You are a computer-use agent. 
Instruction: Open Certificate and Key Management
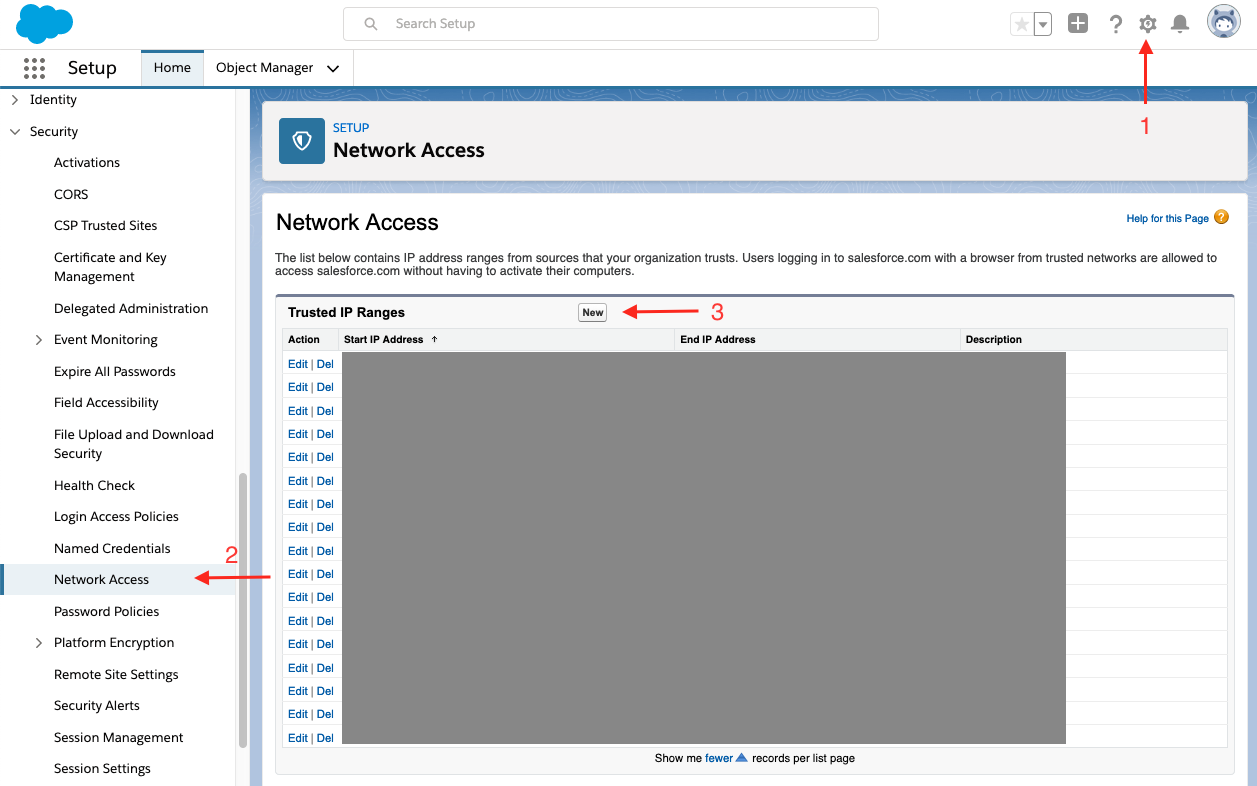tap(110, 267)
